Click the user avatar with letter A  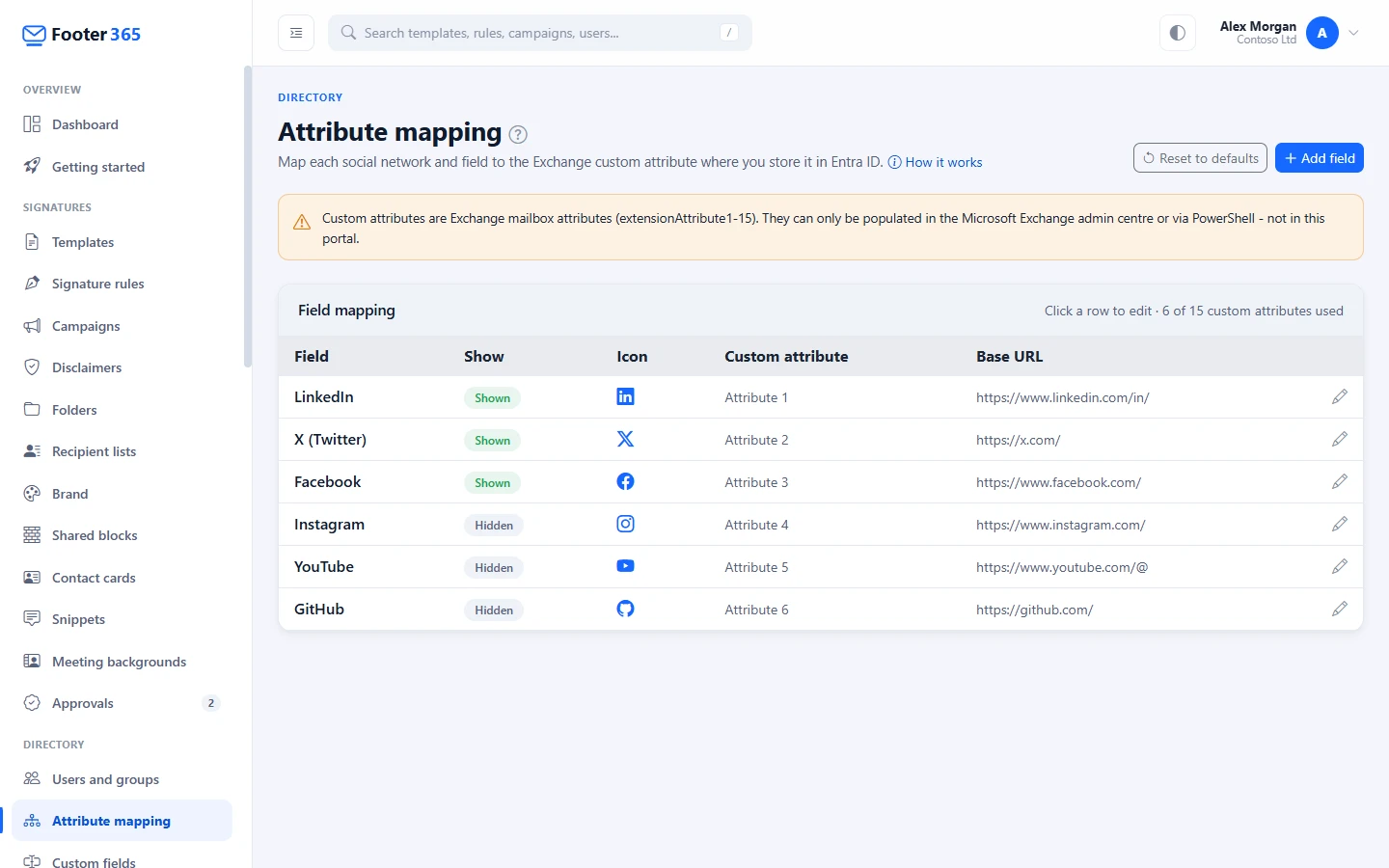(x=1322, y=33)
